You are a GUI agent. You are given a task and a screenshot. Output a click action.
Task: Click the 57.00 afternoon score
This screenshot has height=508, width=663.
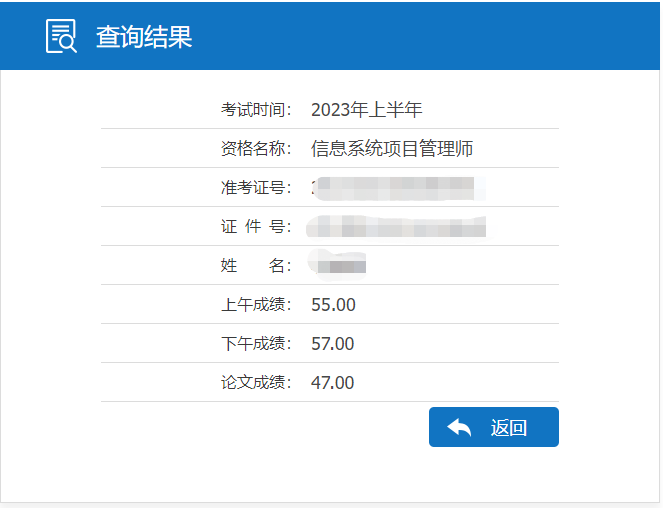point(333,344)
